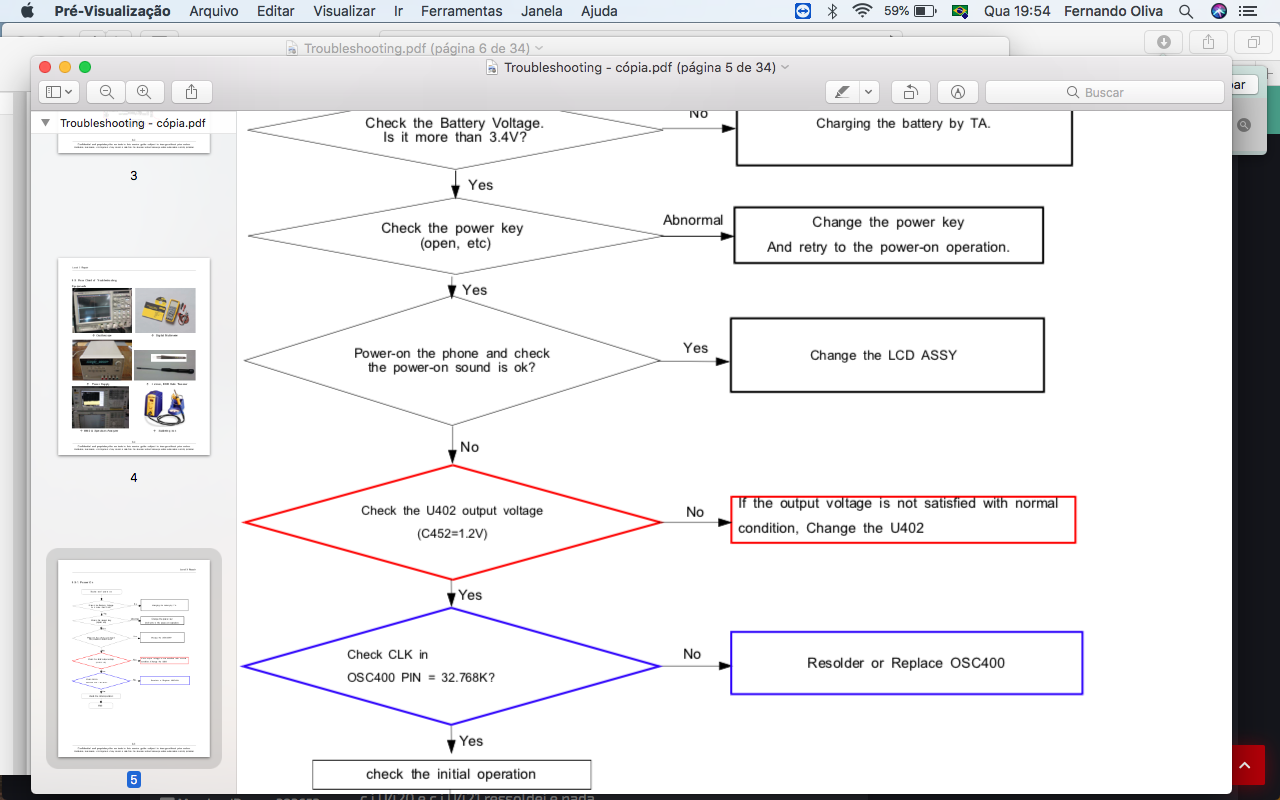Click the small search icon behind Preview window
This screenshot has width=1280, height=800.
[x=1243, y=125]
